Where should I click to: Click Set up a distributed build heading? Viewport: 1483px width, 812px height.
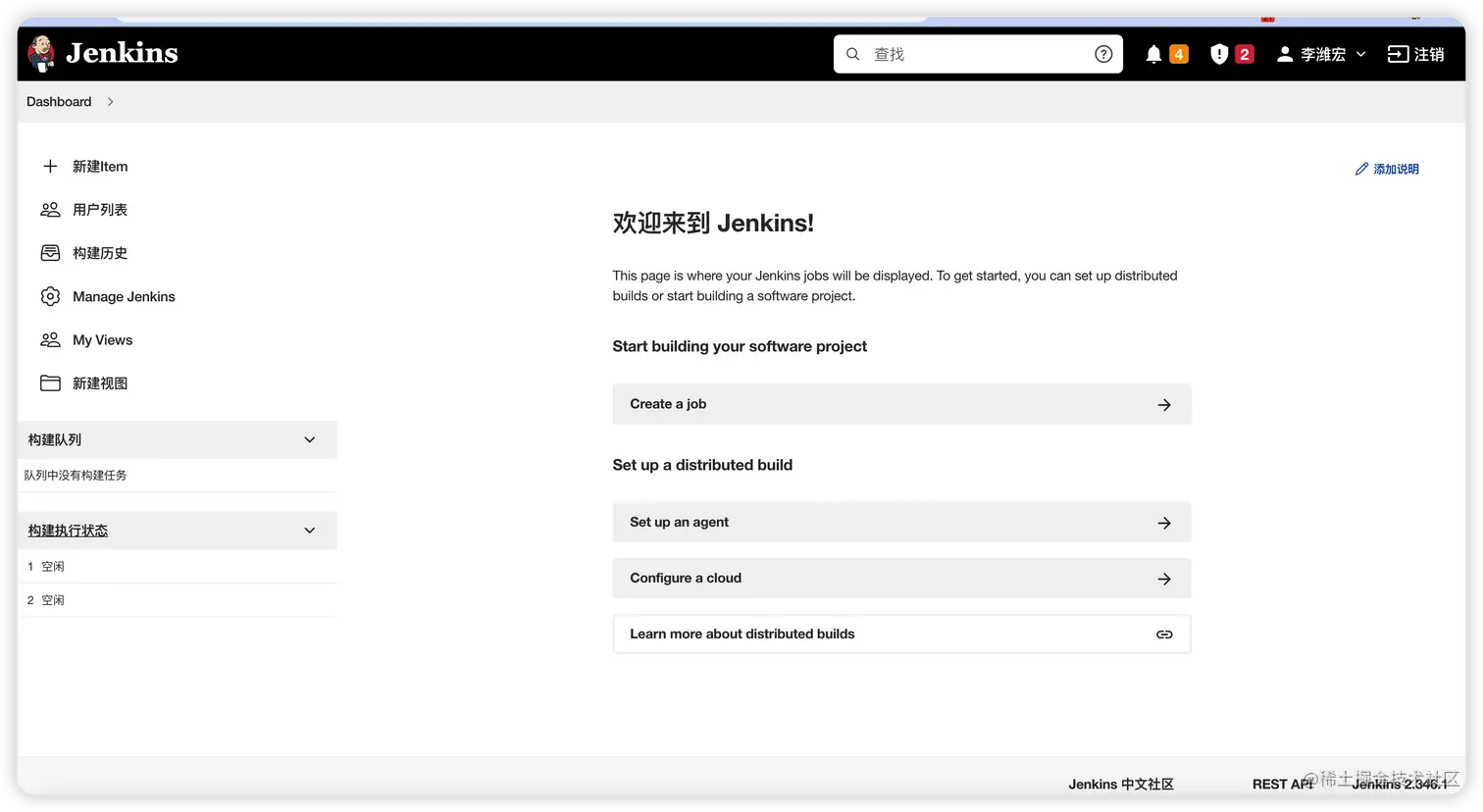coord(702,465)
